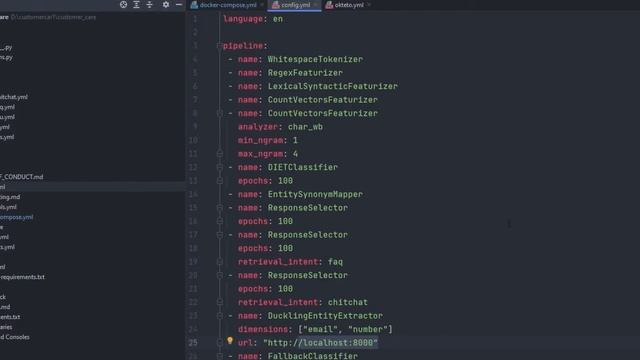This screenshot has height=360, width=640.
Task: Click fold end marker on retrieval_intent chitchat line
Action: coord(220,302)
